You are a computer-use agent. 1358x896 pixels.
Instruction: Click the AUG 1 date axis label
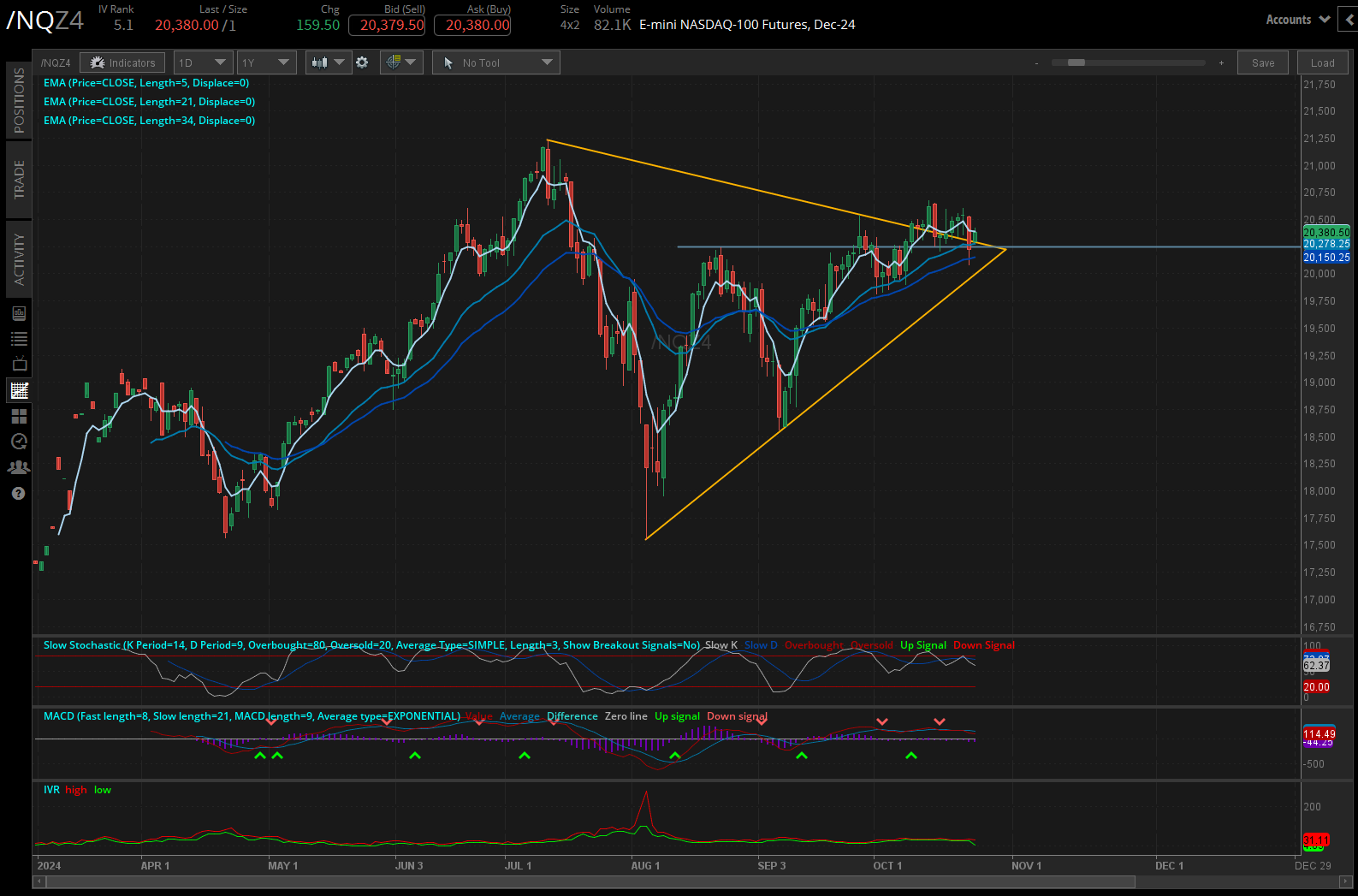[645, 865]
